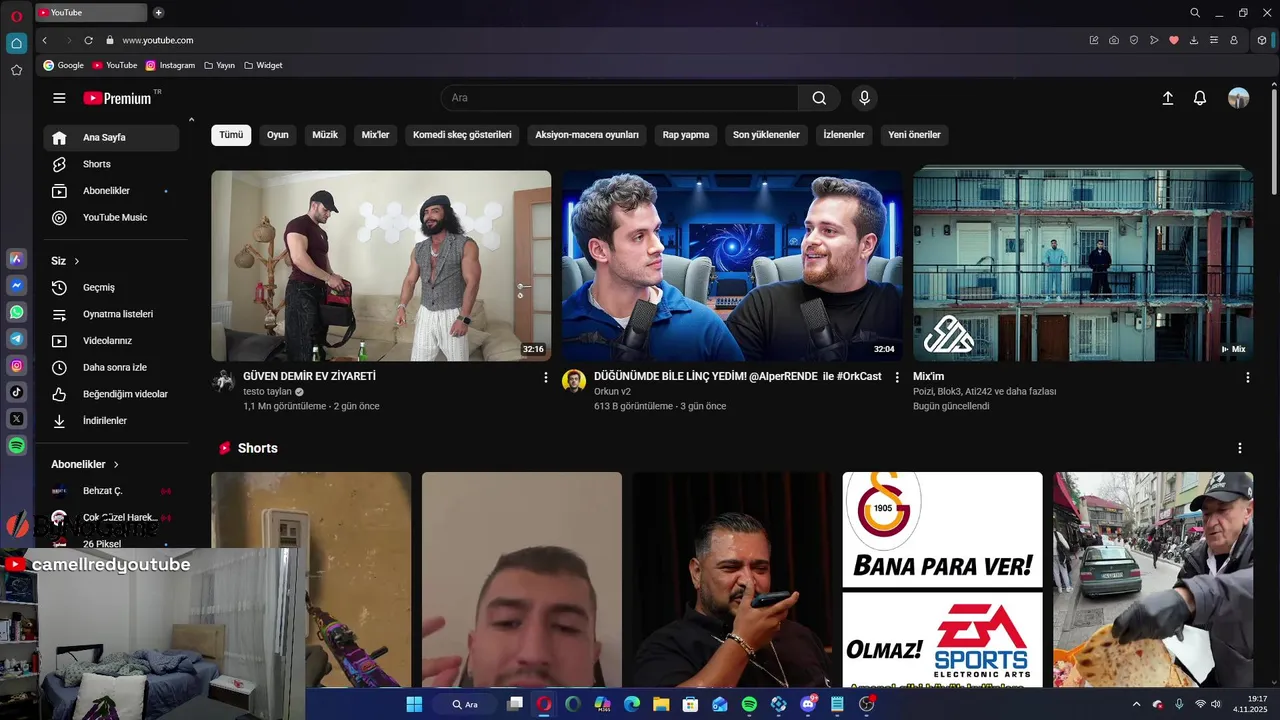Screen dimensions: 1280x720
Task: Open the BANA PARA VER short thumbnail
Action: (942, 580)
